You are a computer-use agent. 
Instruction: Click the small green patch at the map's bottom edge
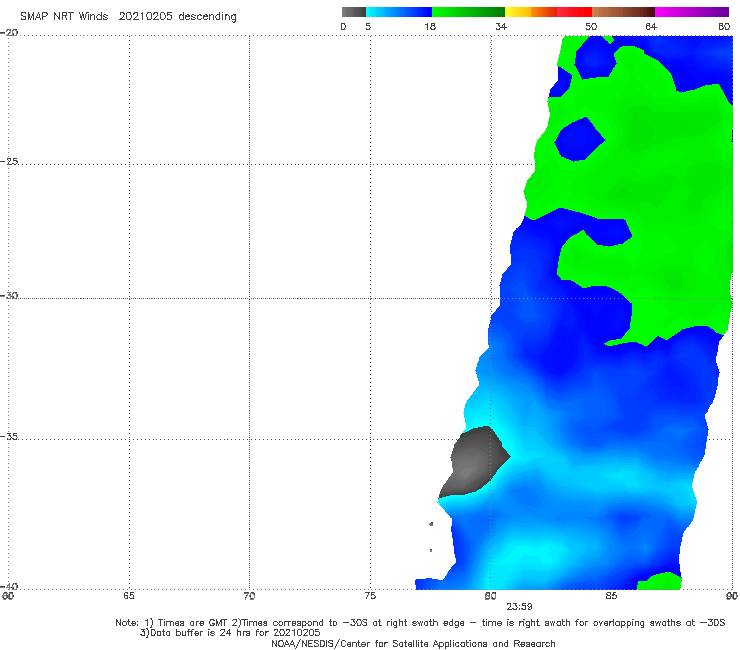(x=659, y=581)
